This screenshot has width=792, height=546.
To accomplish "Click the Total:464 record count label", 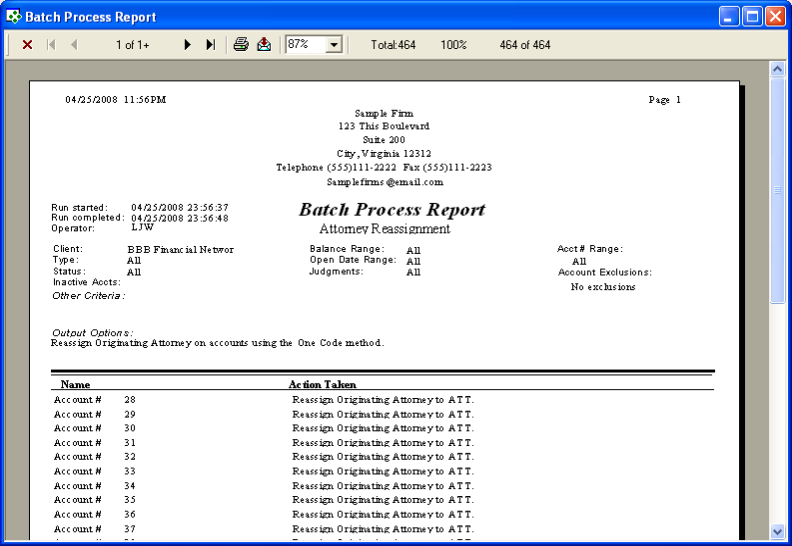I will pyautogui.click(x=393, y=45).
